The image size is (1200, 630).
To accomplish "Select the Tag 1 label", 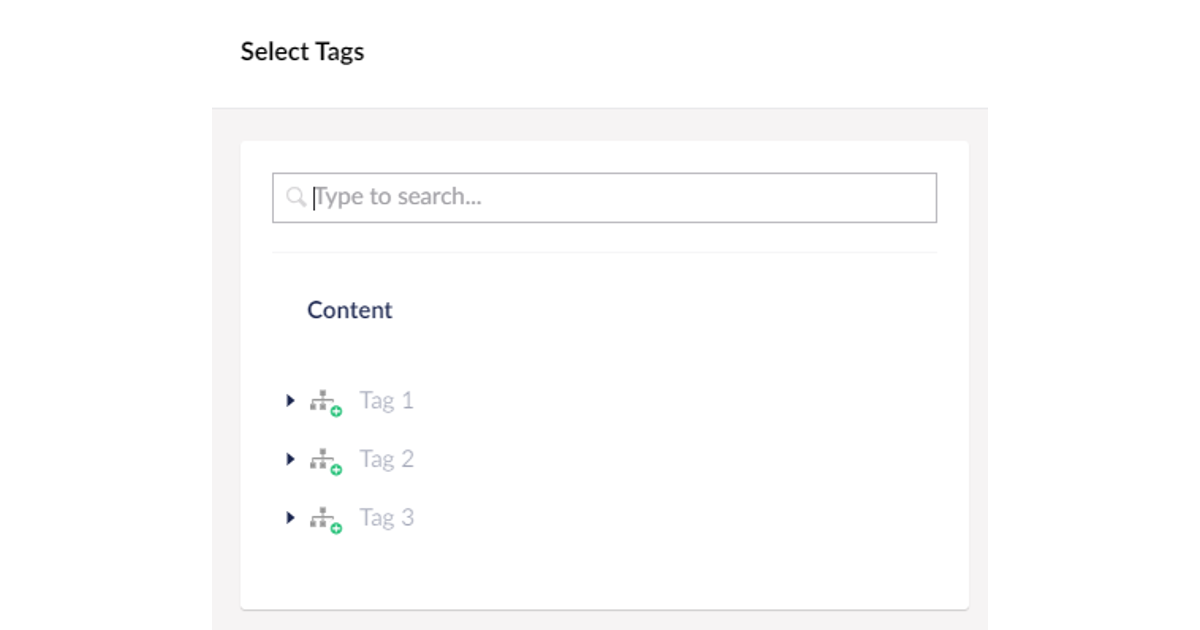I will (386, 400).
